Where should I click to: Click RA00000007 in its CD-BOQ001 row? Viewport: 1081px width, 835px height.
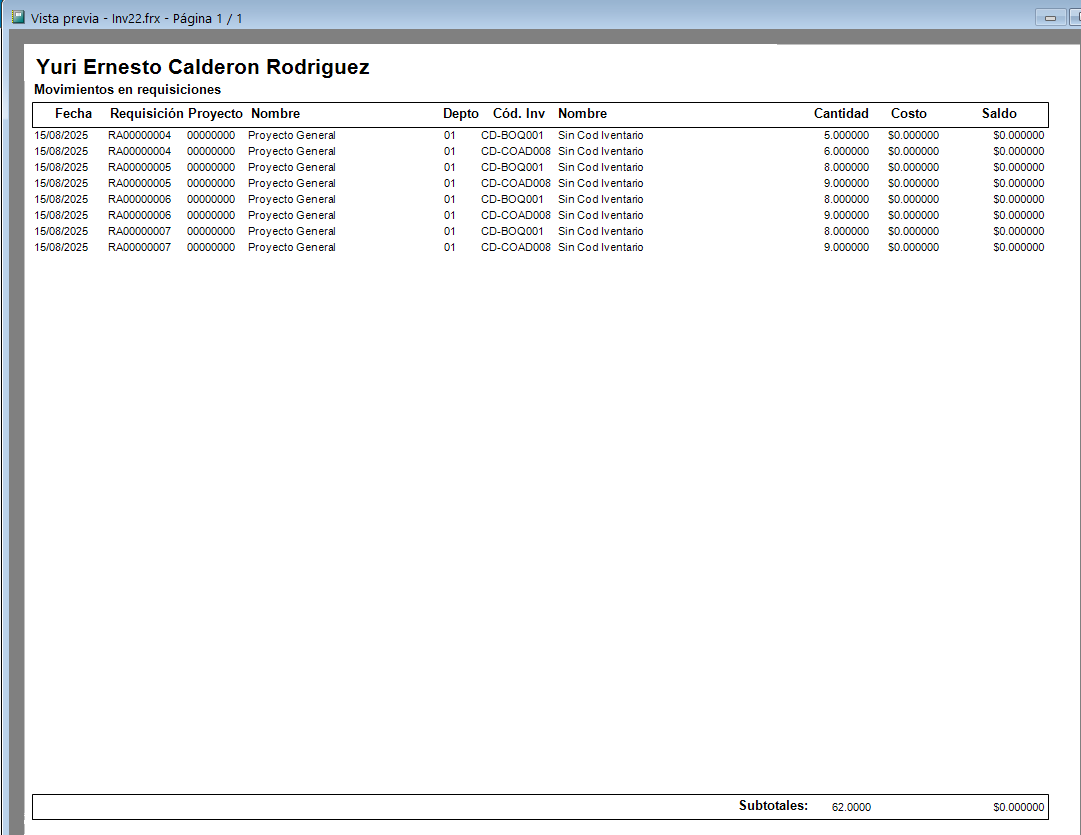tap(139, 232)
